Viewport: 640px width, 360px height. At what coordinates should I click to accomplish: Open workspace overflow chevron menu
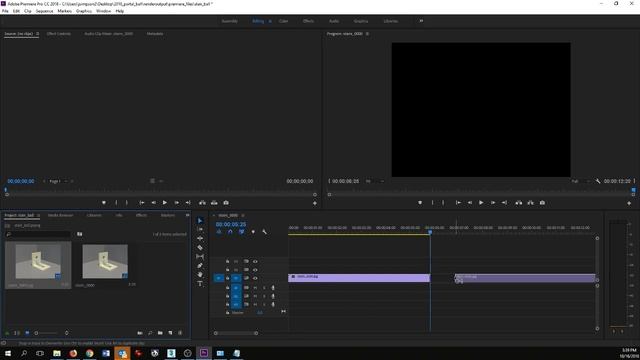421,21
